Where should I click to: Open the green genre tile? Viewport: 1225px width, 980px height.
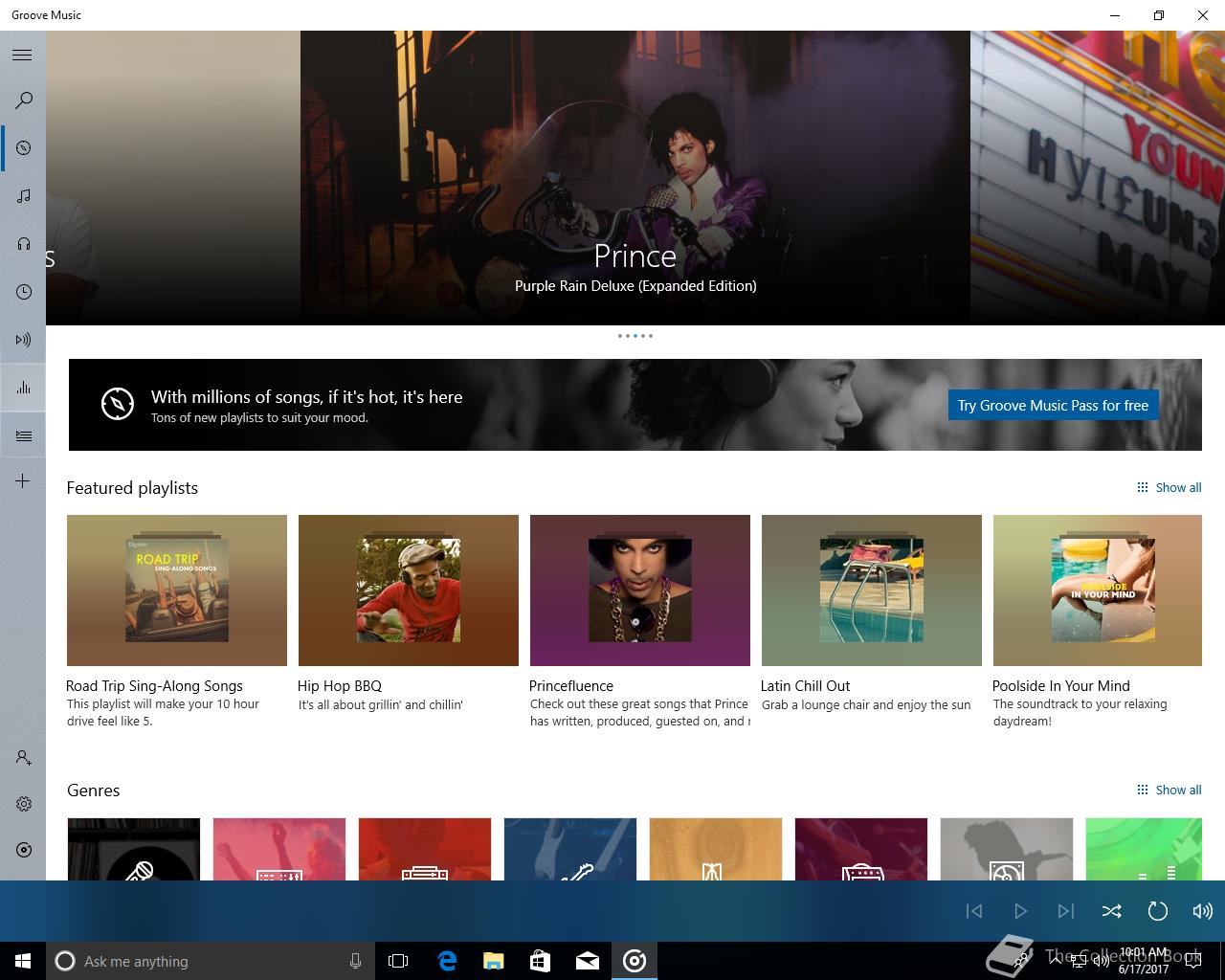(1144, 849)
